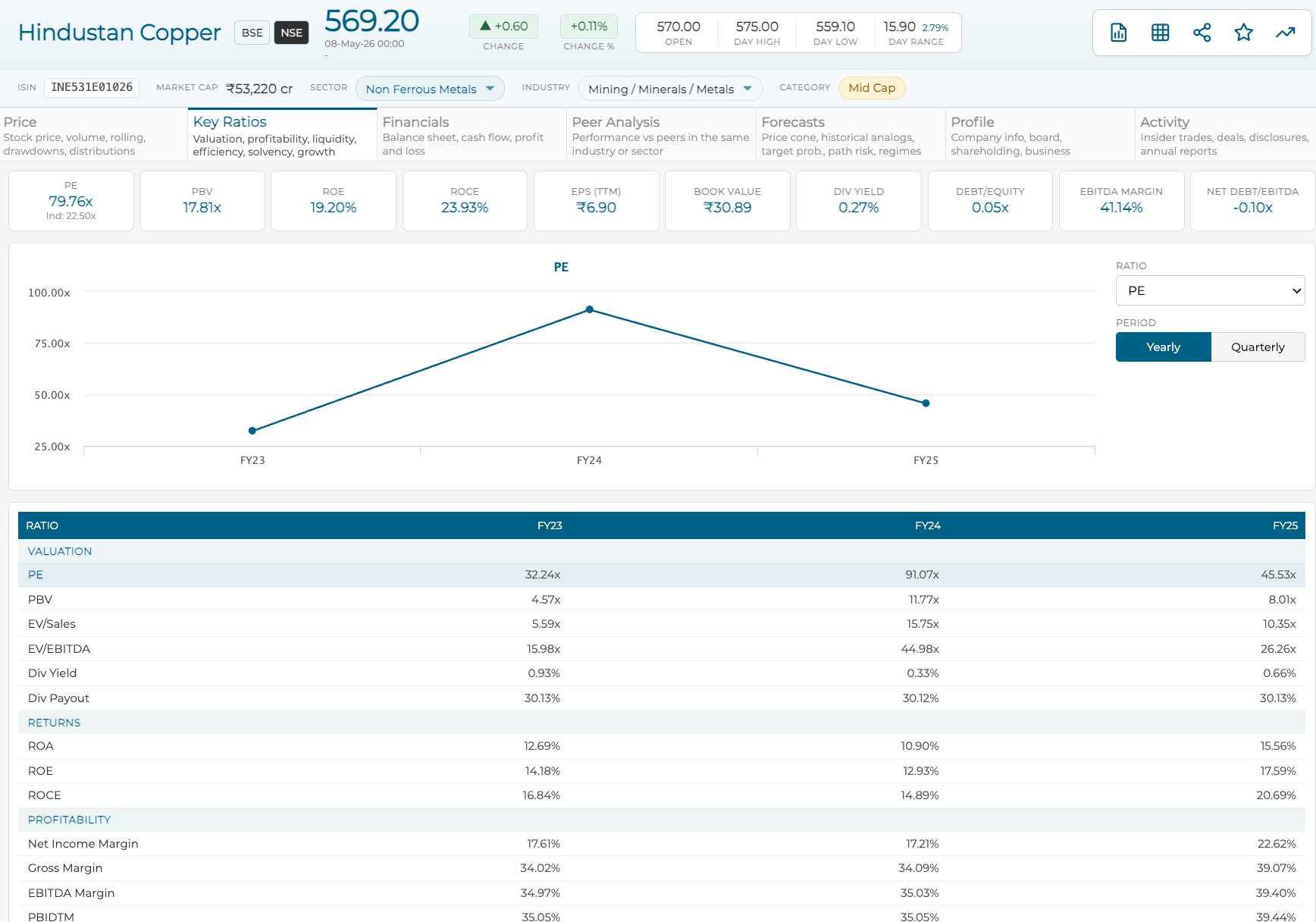Switch exchange to NSE
The width and height of the screenshot is (1316, 922).
pos(291,33)
